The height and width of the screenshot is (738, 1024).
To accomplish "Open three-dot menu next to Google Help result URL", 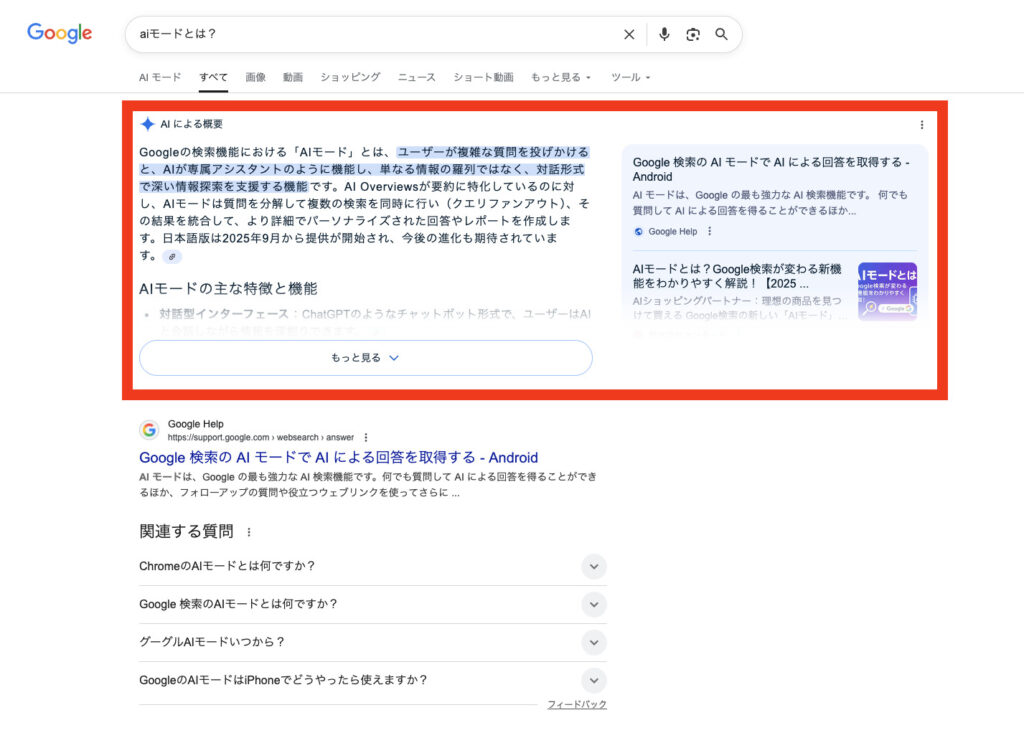I will click(x=366, y=437).
